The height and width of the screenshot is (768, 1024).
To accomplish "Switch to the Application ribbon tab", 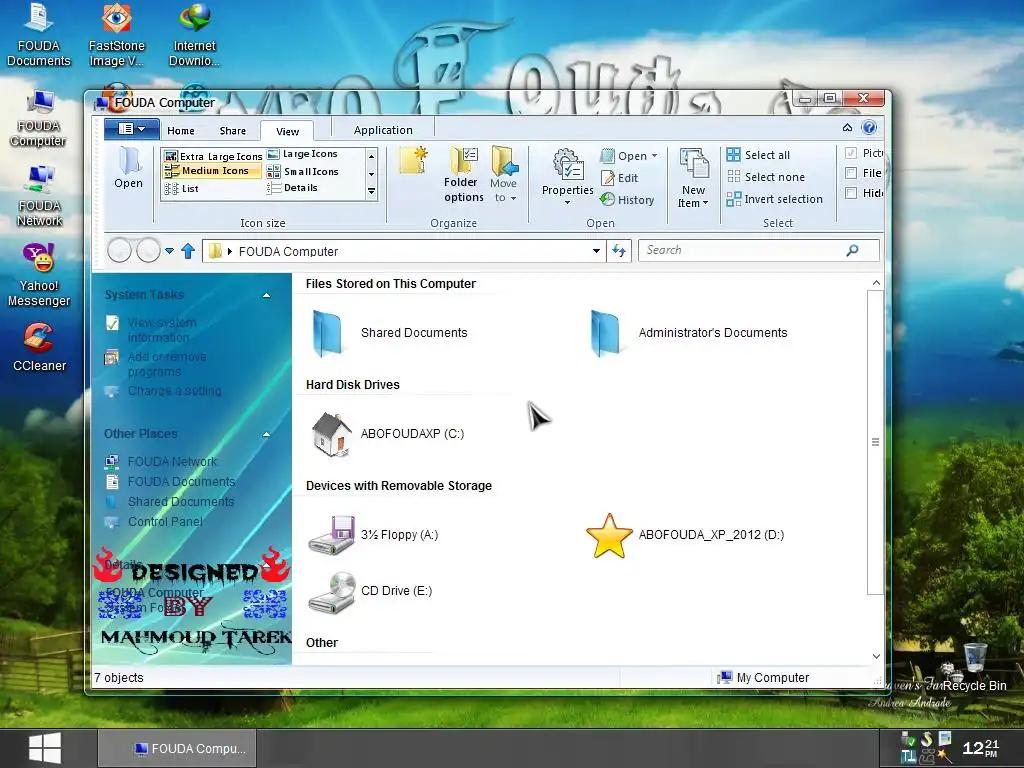I will point(383,130).
